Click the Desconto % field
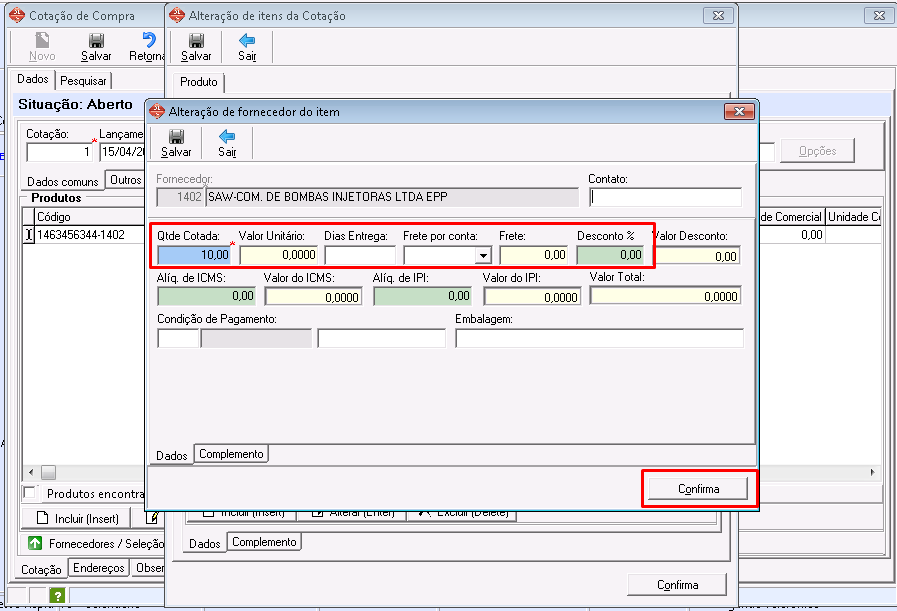The height and width of the screenshot is (611, 897). point(610,255)
